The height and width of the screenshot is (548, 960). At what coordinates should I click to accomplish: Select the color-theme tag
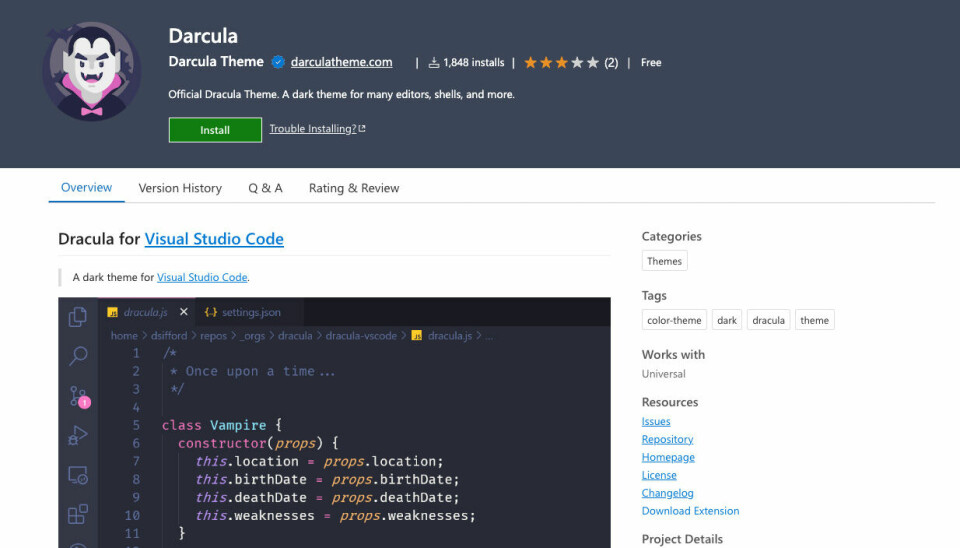[x=674, y=320]
